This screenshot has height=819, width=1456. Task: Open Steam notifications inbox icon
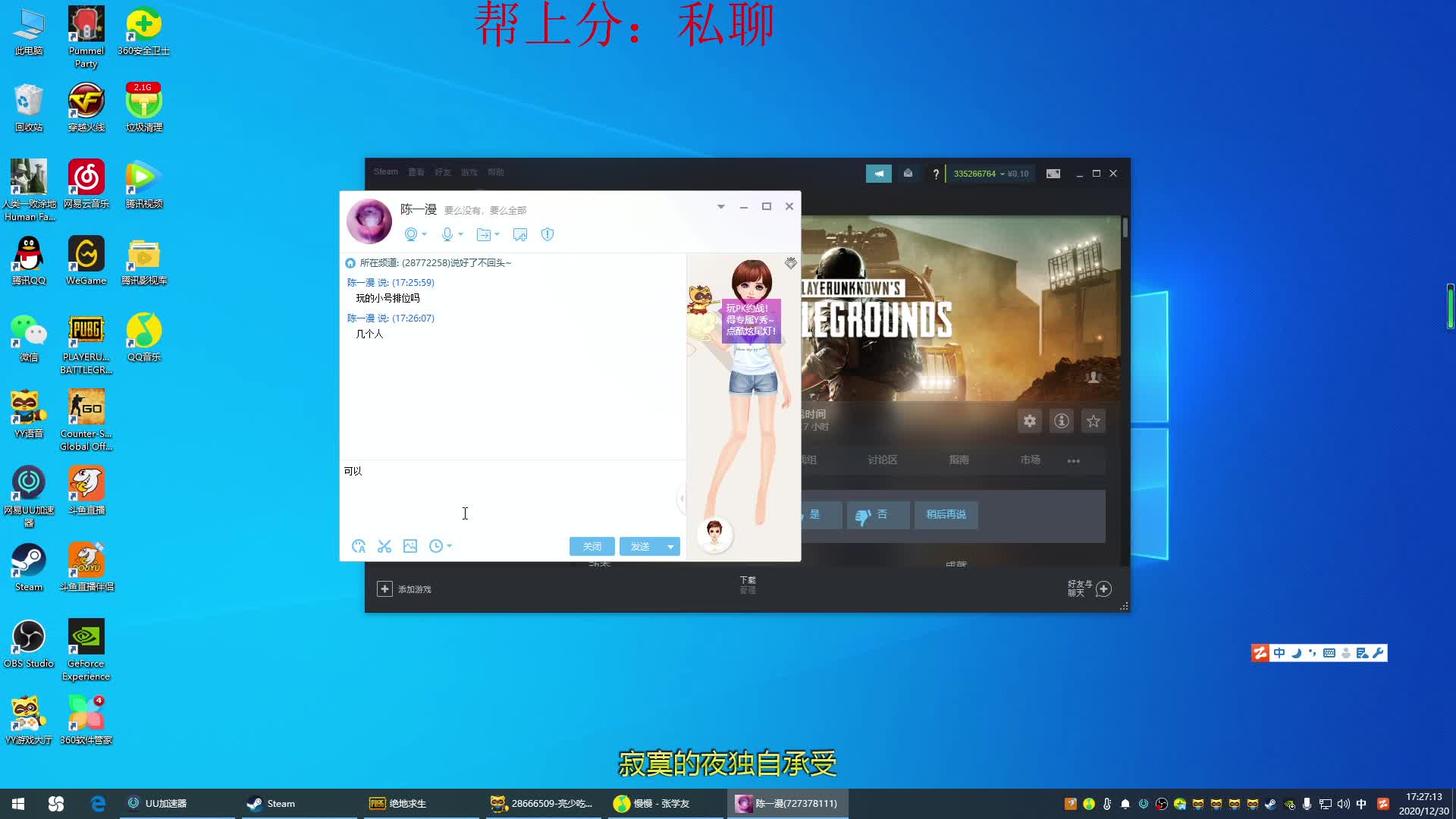(x=908, y=174)
